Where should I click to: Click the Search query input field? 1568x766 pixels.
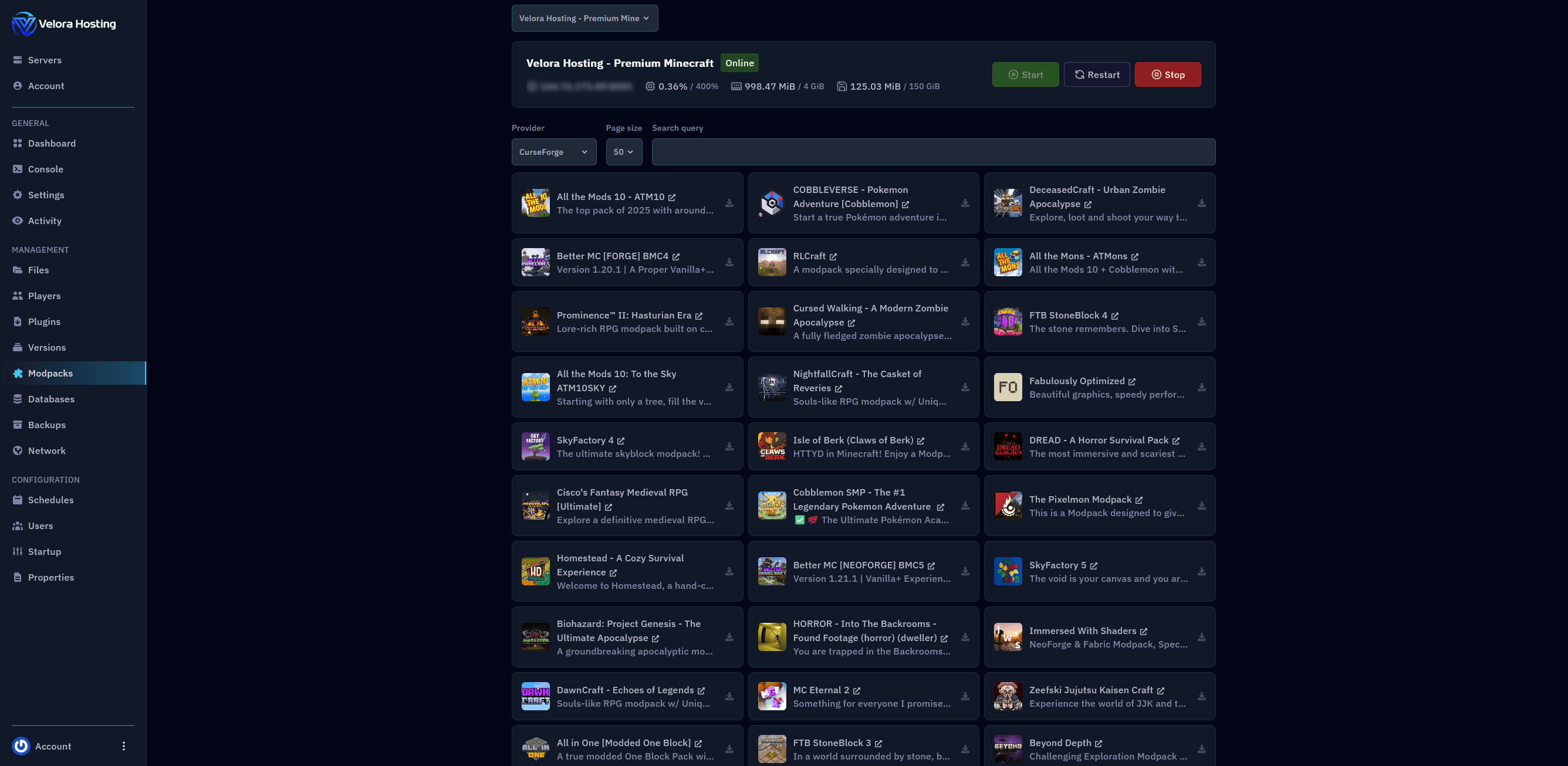point(933,151)
